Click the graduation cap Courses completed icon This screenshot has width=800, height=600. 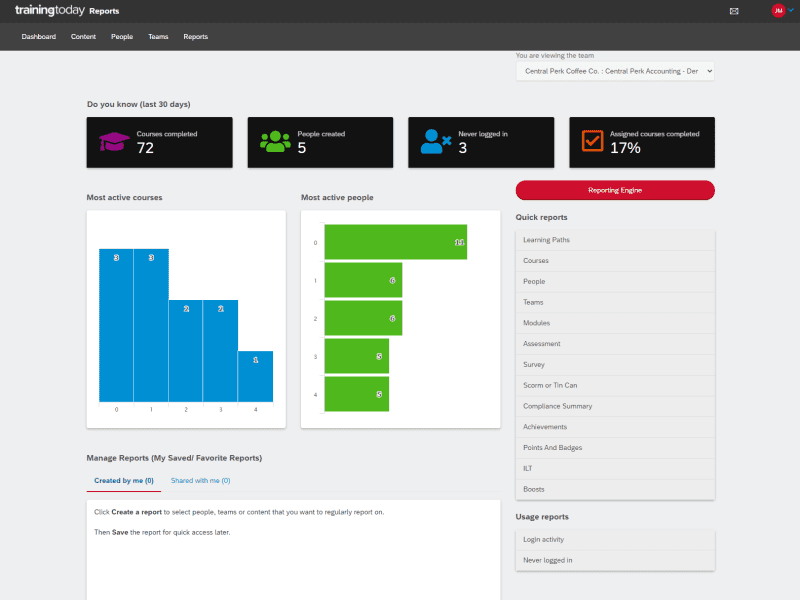pos(113,142)
